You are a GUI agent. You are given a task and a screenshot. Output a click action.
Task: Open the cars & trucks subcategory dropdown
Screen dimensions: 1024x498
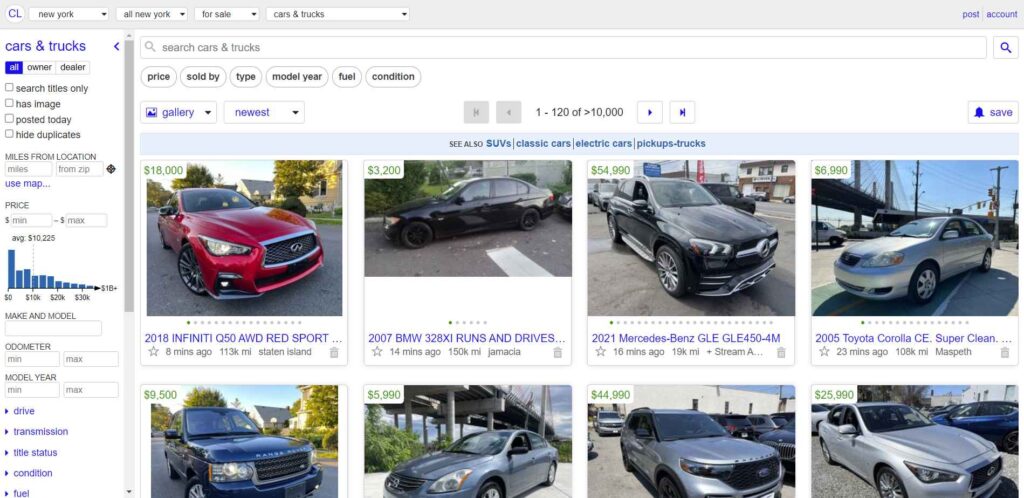[338, 14]
